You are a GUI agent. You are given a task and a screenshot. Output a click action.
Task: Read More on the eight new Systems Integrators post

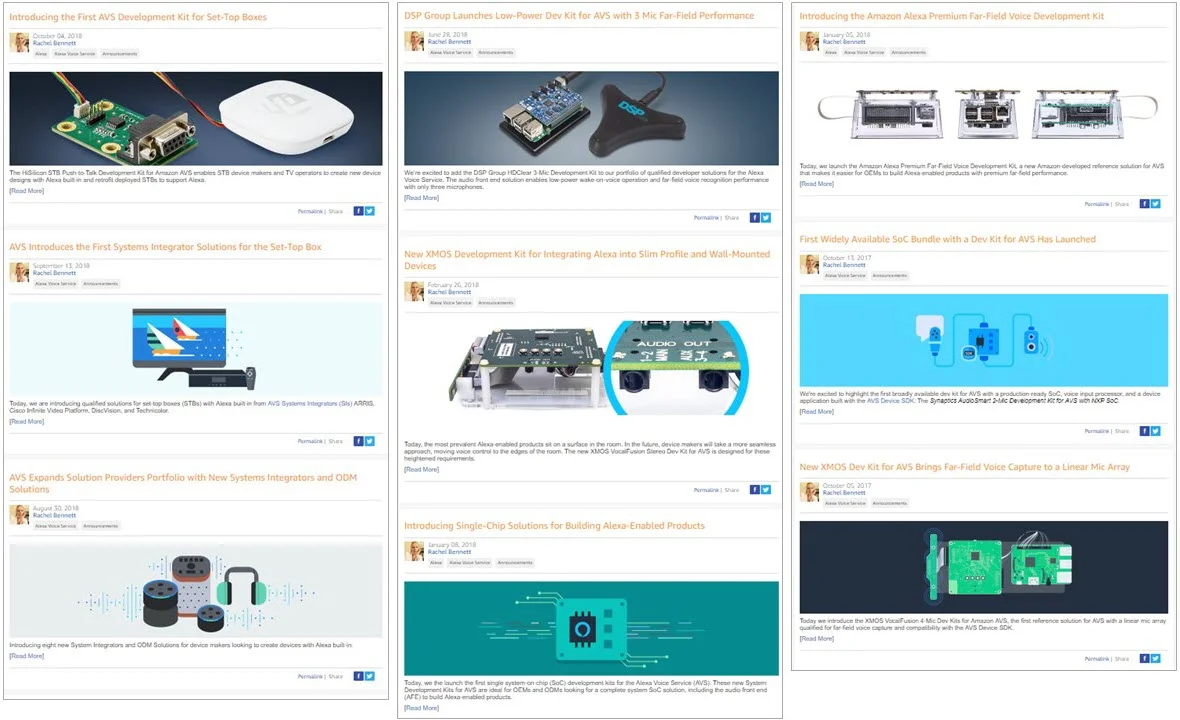tap(26, 656)
